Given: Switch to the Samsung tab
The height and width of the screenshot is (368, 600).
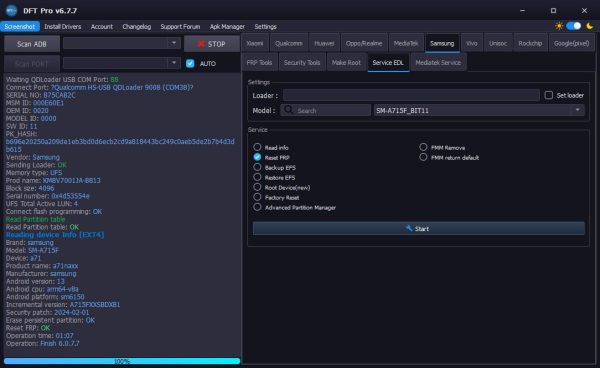Looking at the screenshot, I should point(442,43).
